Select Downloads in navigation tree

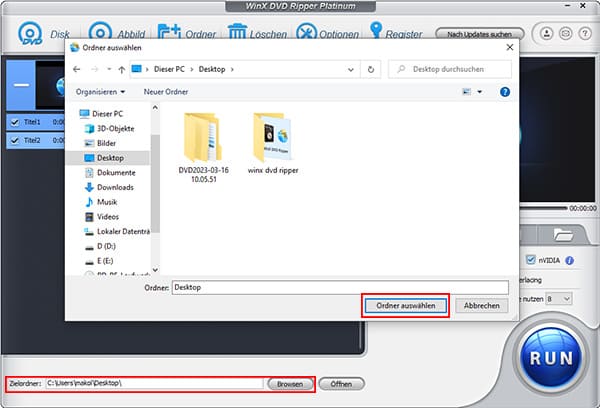[115, 187]
